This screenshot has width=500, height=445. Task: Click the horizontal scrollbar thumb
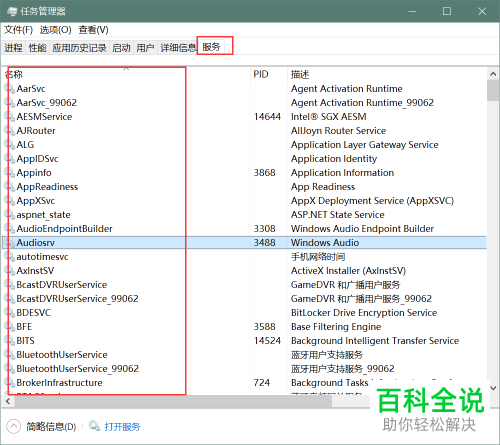pos(173,401)
